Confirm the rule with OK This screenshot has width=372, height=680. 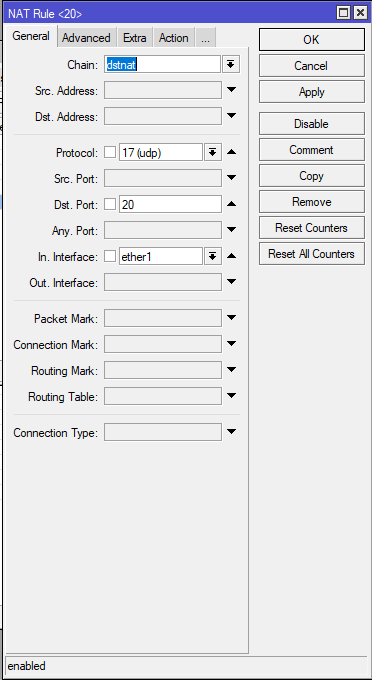click(312, 39)
